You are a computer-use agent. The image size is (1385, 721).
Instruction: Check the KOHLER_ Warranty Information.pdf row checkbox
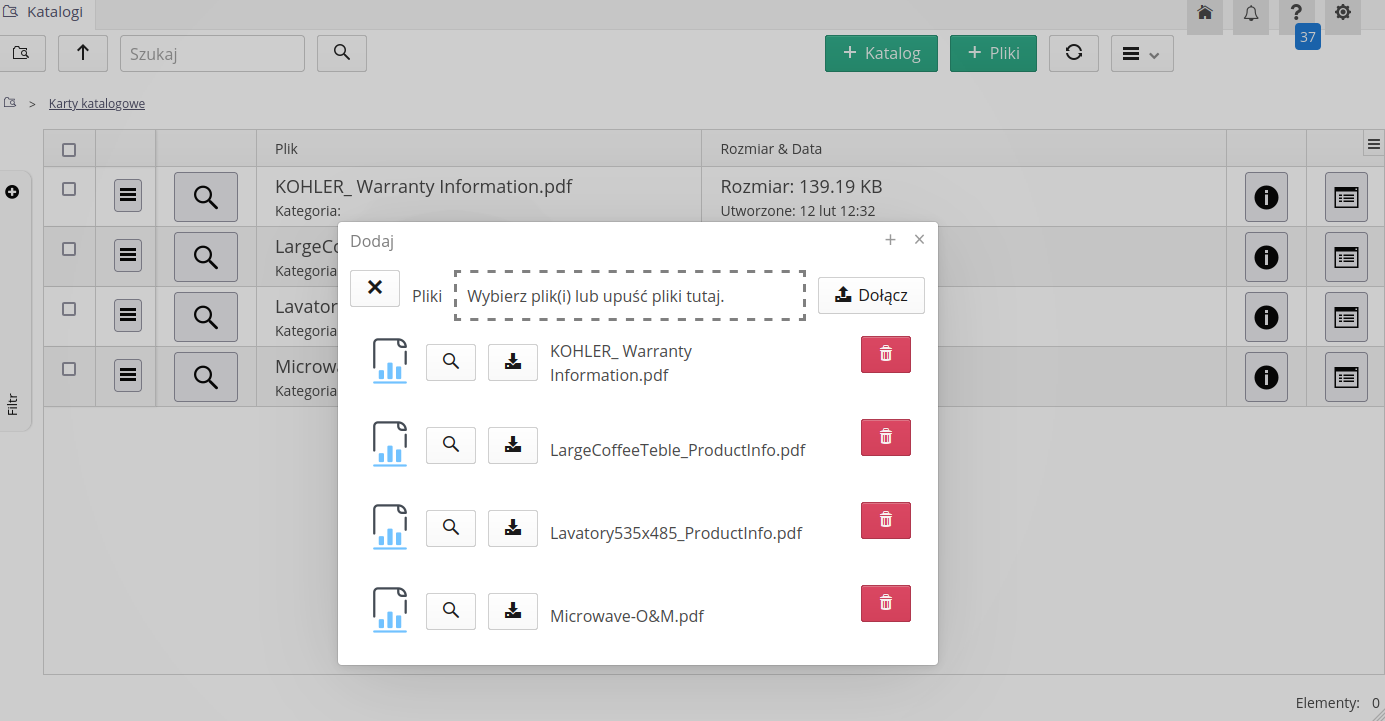(x=69, y=189)
